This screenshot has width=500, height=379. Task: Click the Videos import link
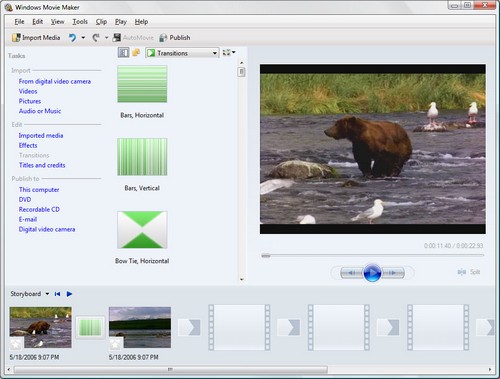pos(28,91)
